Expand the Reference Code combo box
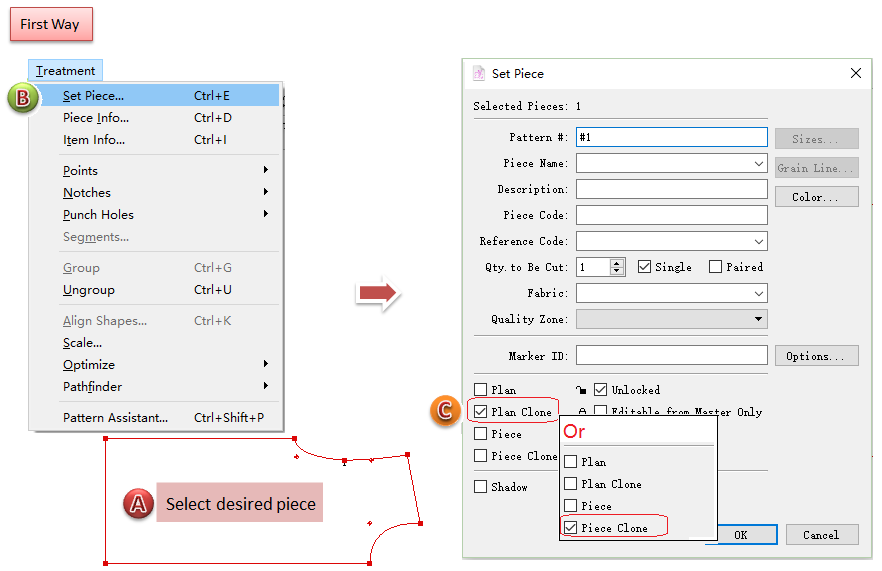 (759, 241)
